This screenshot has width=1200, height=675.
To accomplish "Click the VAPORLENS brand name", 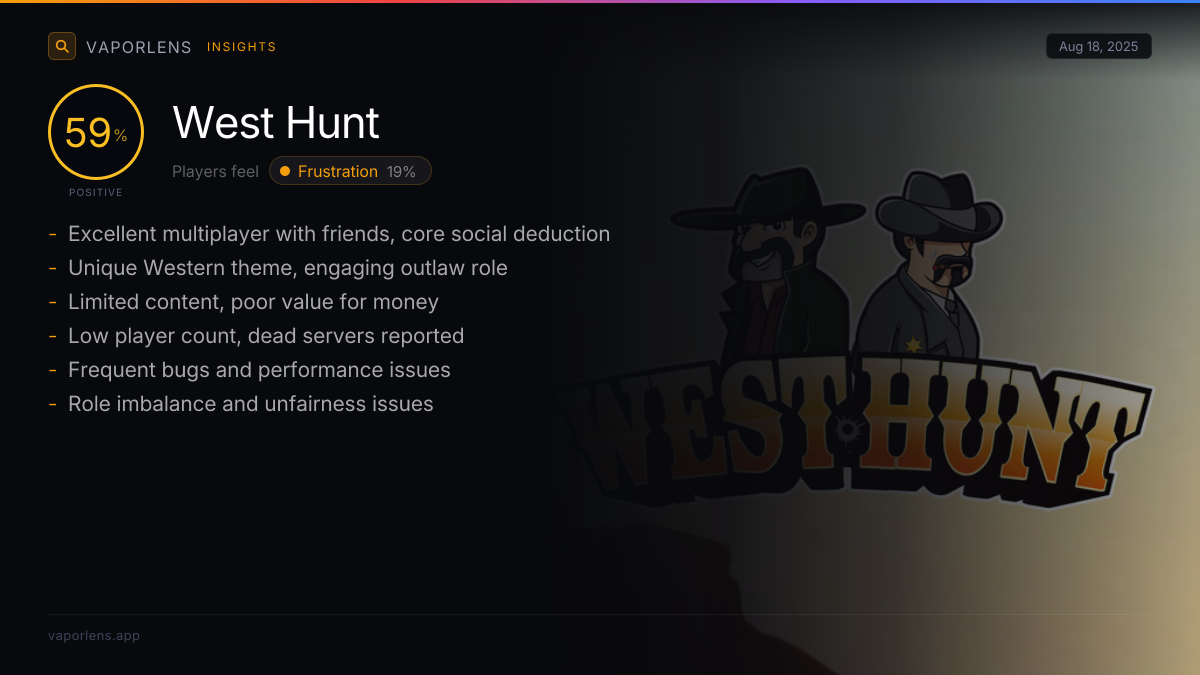I will click(x=139, y=47).
